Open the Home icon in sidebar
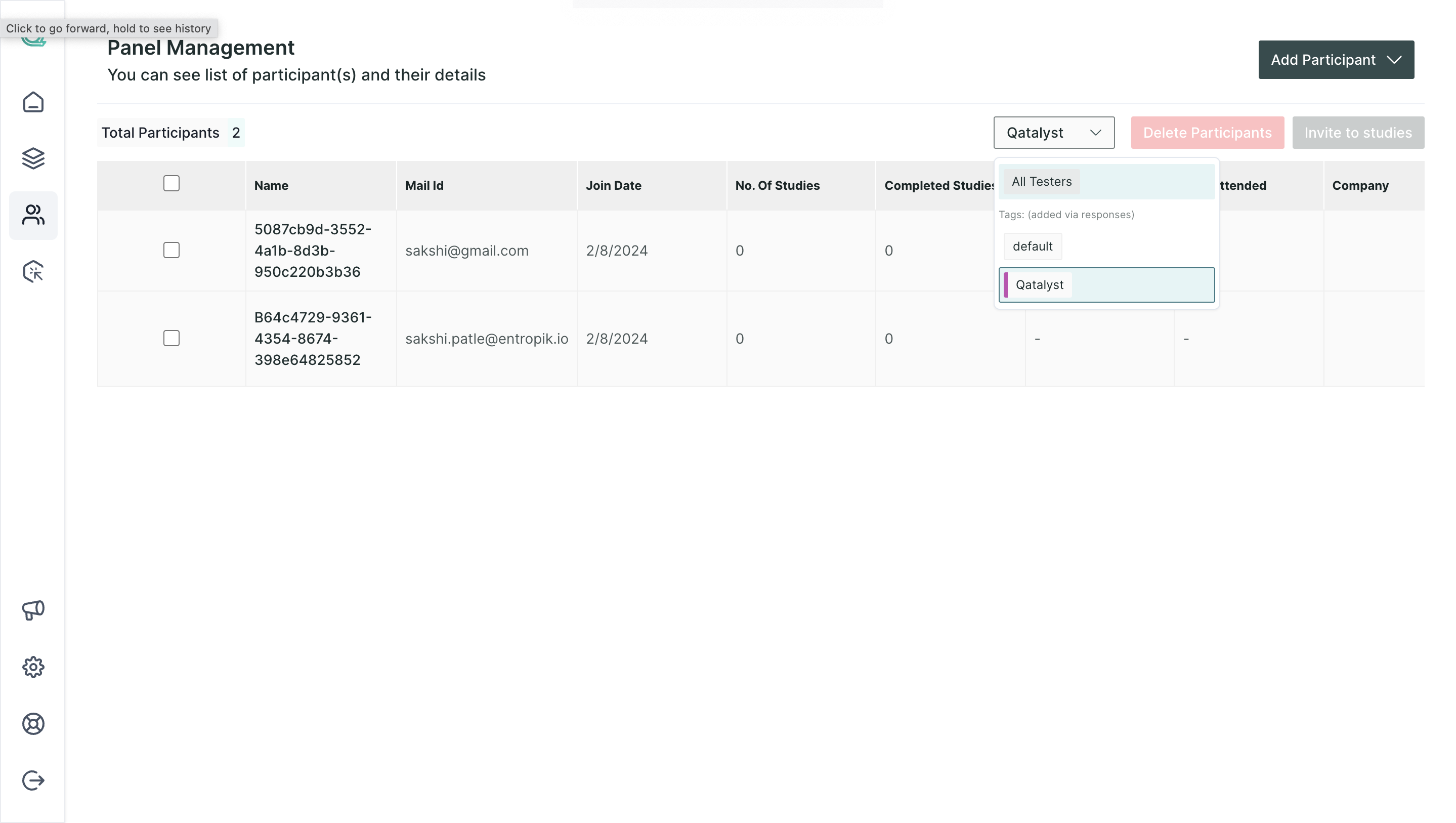1456x823 pixels. coord(33,102)
